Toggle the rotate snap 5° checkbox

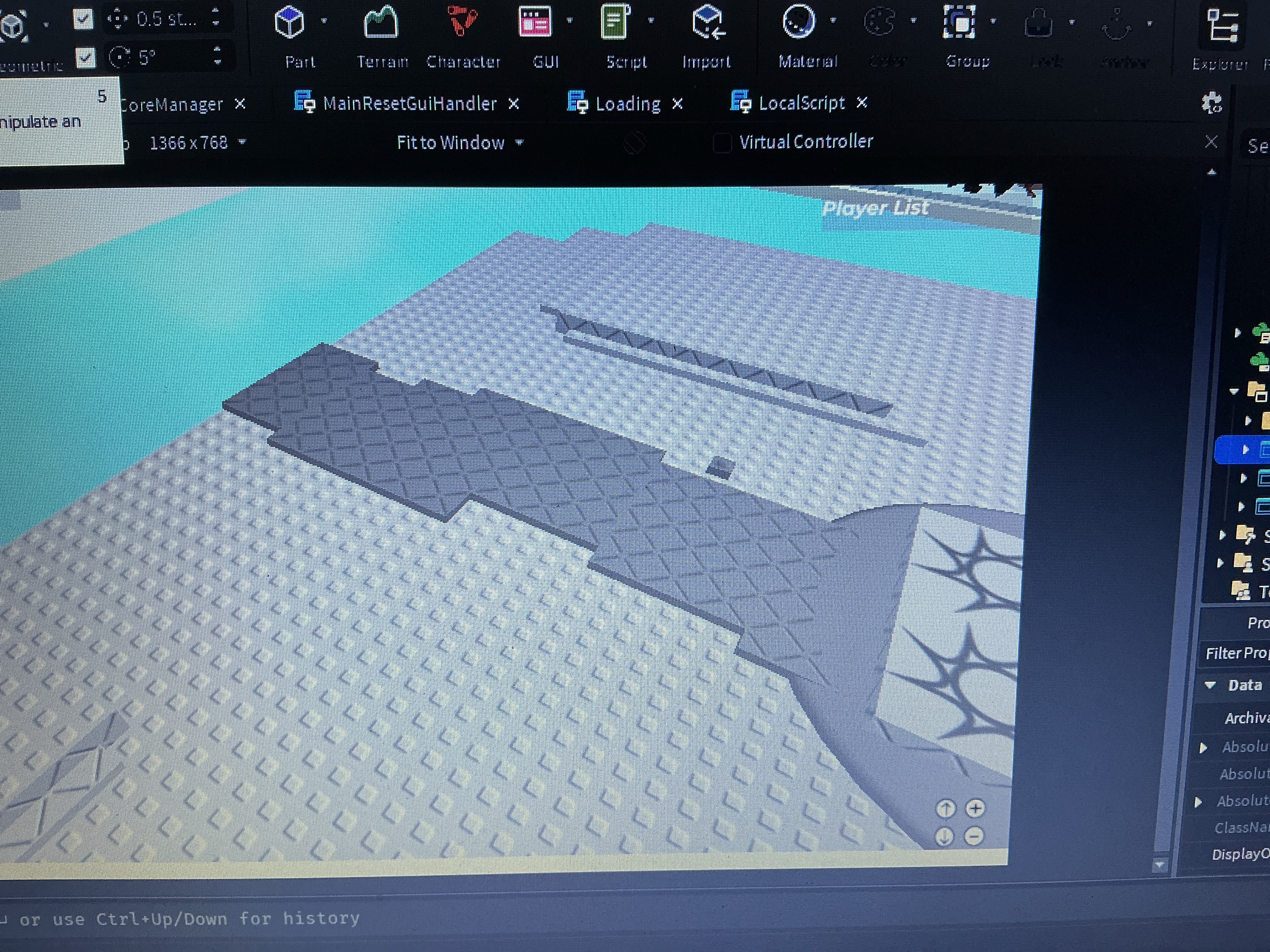86,57
